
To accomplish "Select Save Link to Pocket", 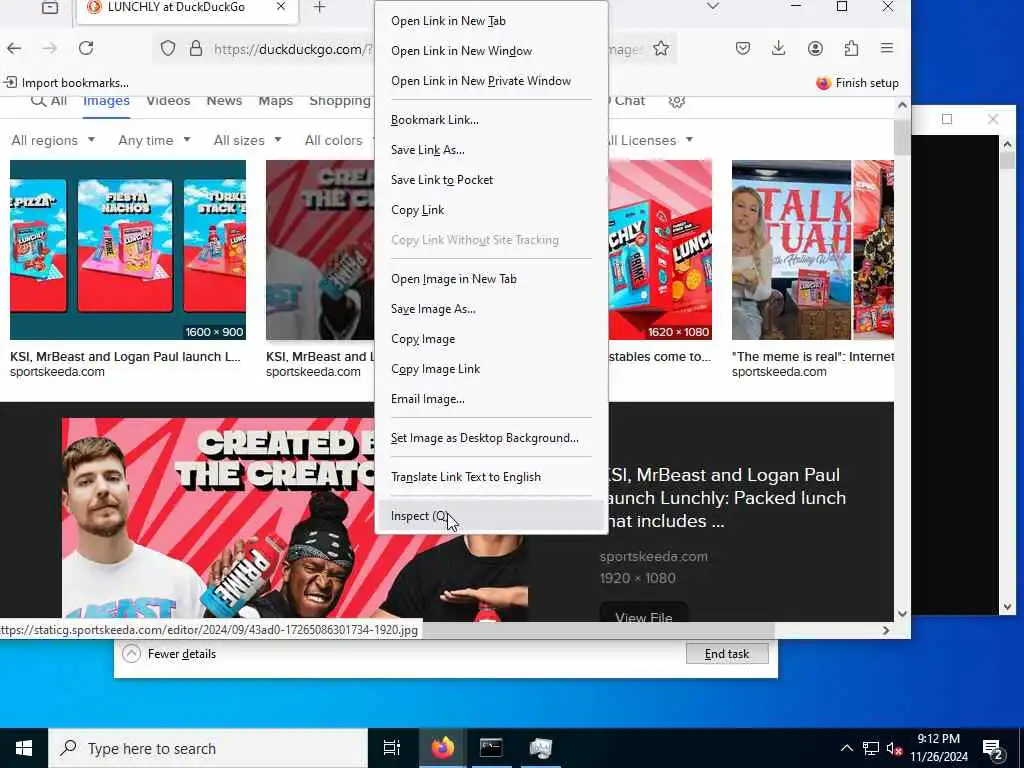I will (x=491, y=180).
